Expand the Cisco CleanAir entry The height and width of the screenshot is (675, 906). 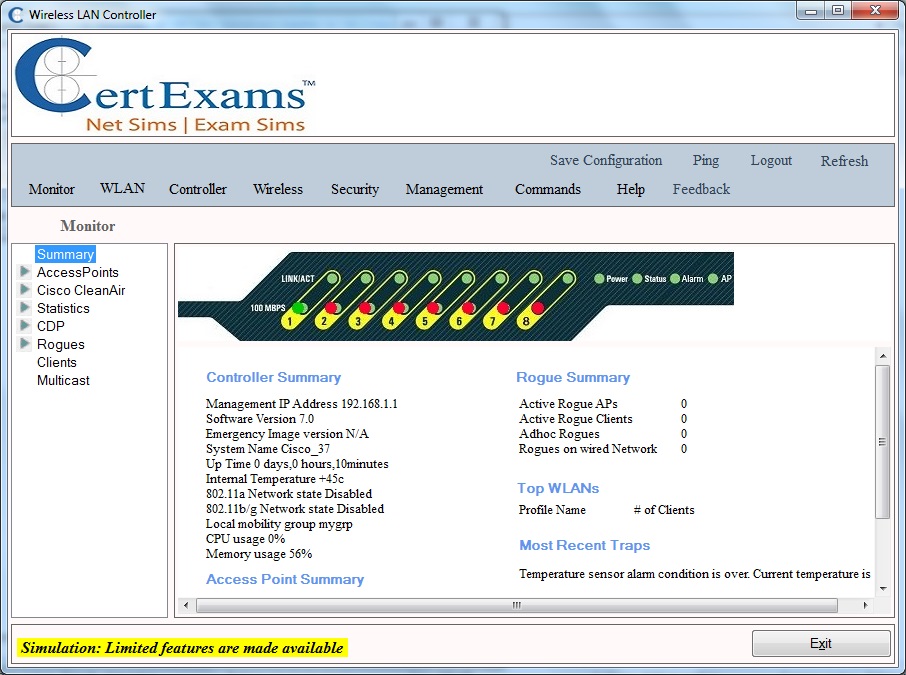pos(26,290)
